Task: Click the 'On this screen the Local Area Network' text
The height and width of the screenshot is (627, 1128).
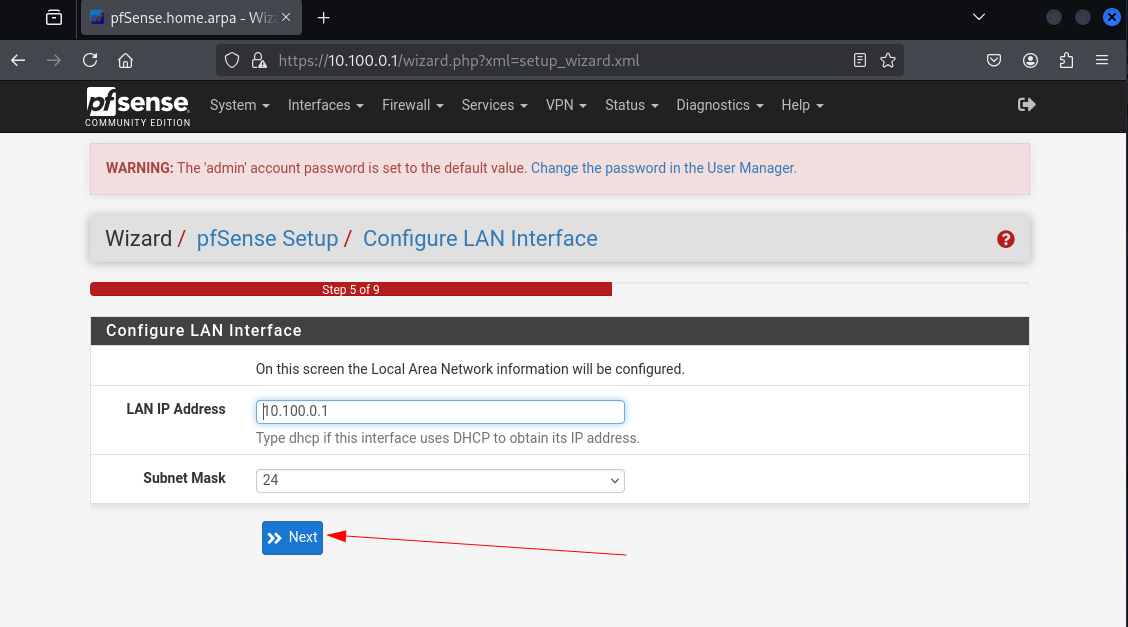Action: pyautogui.click(x=470, y=369)
